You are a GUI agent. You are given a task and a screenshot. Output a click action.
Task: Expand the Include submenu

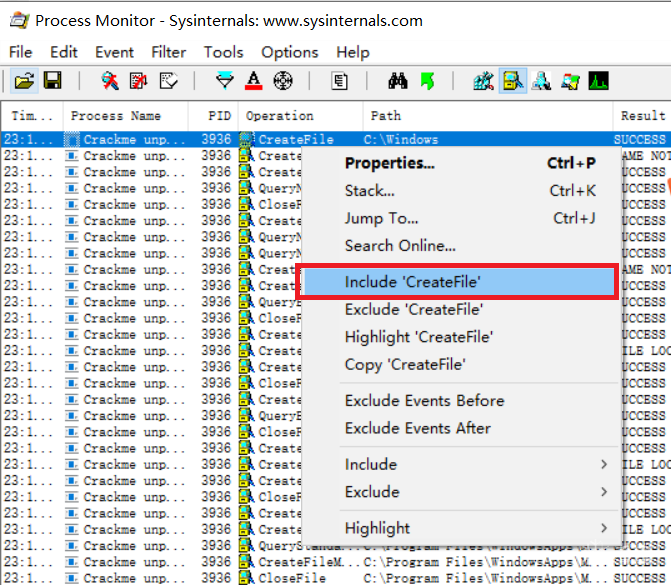point(461,464)
